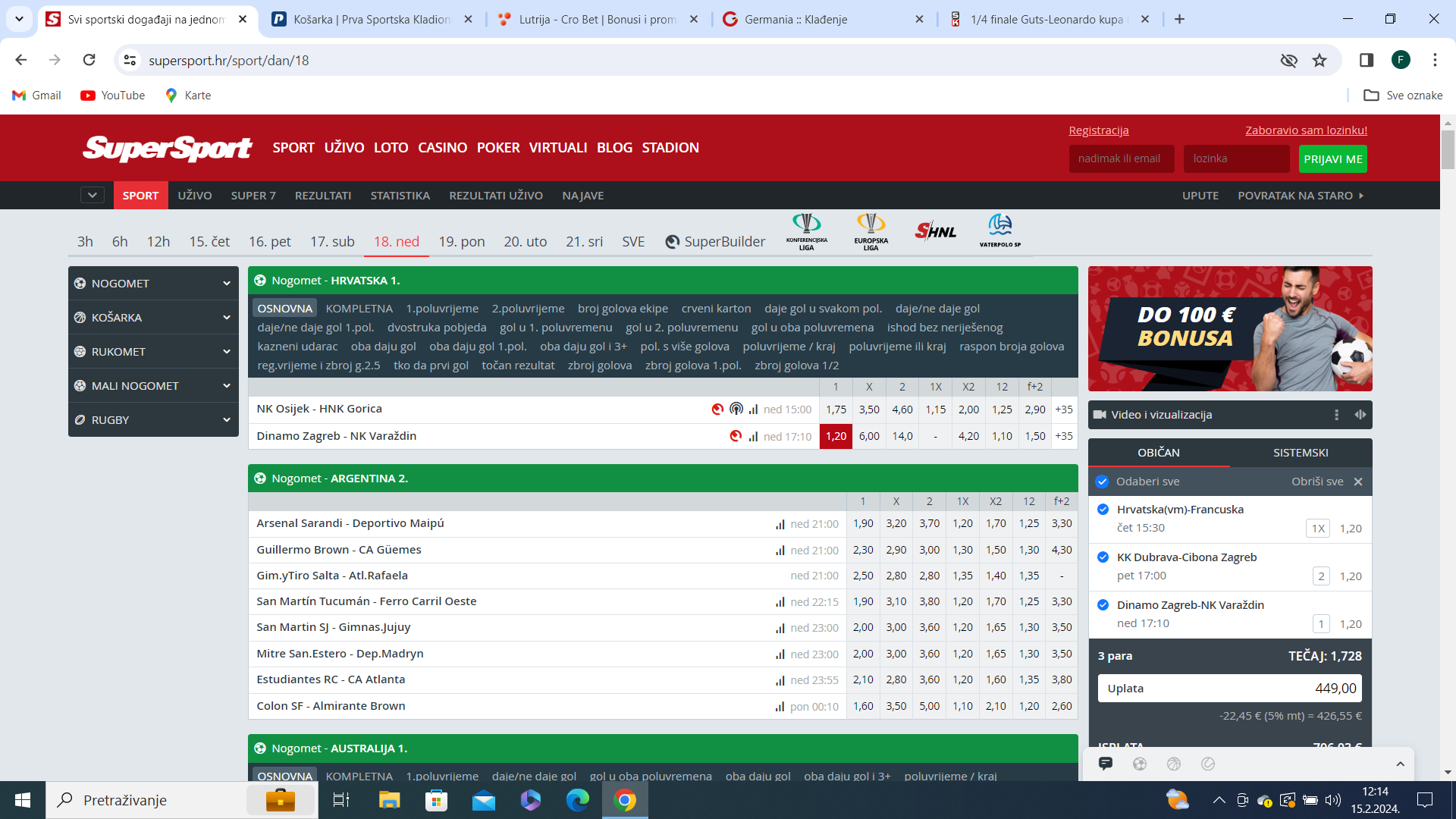Select draw odds 3,20 for Arsenal Sarandi
The width and height of the screenshot is (1456, 819).
pyautogui.click(x=896, y=524)
